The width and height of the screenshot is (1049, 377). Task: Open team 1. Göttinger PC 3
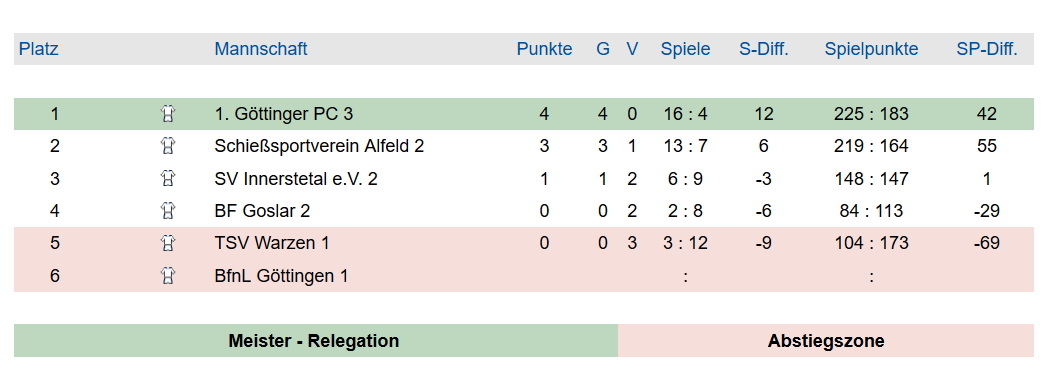(284, 114)
